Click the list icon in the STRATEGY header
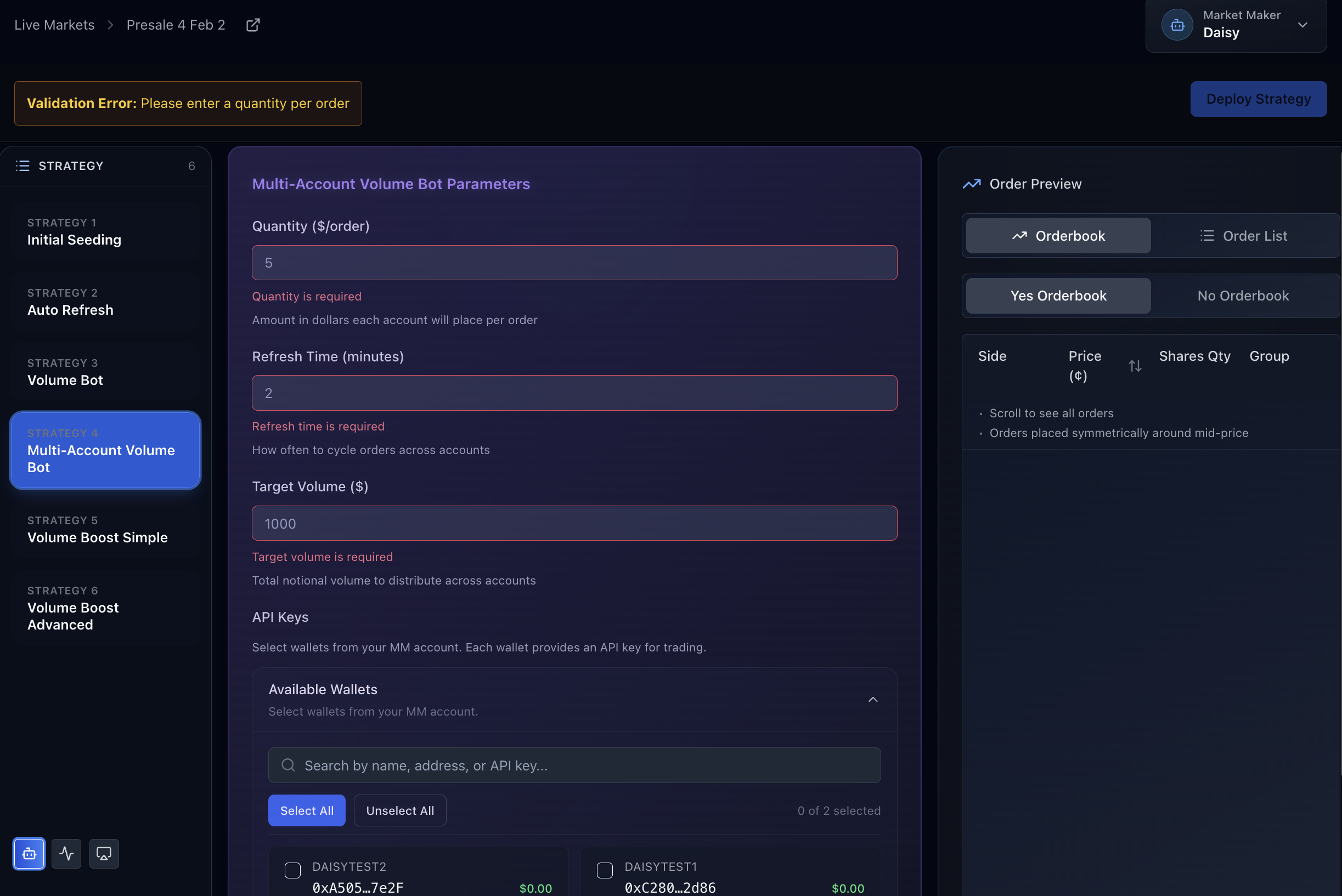 (22, 166)
